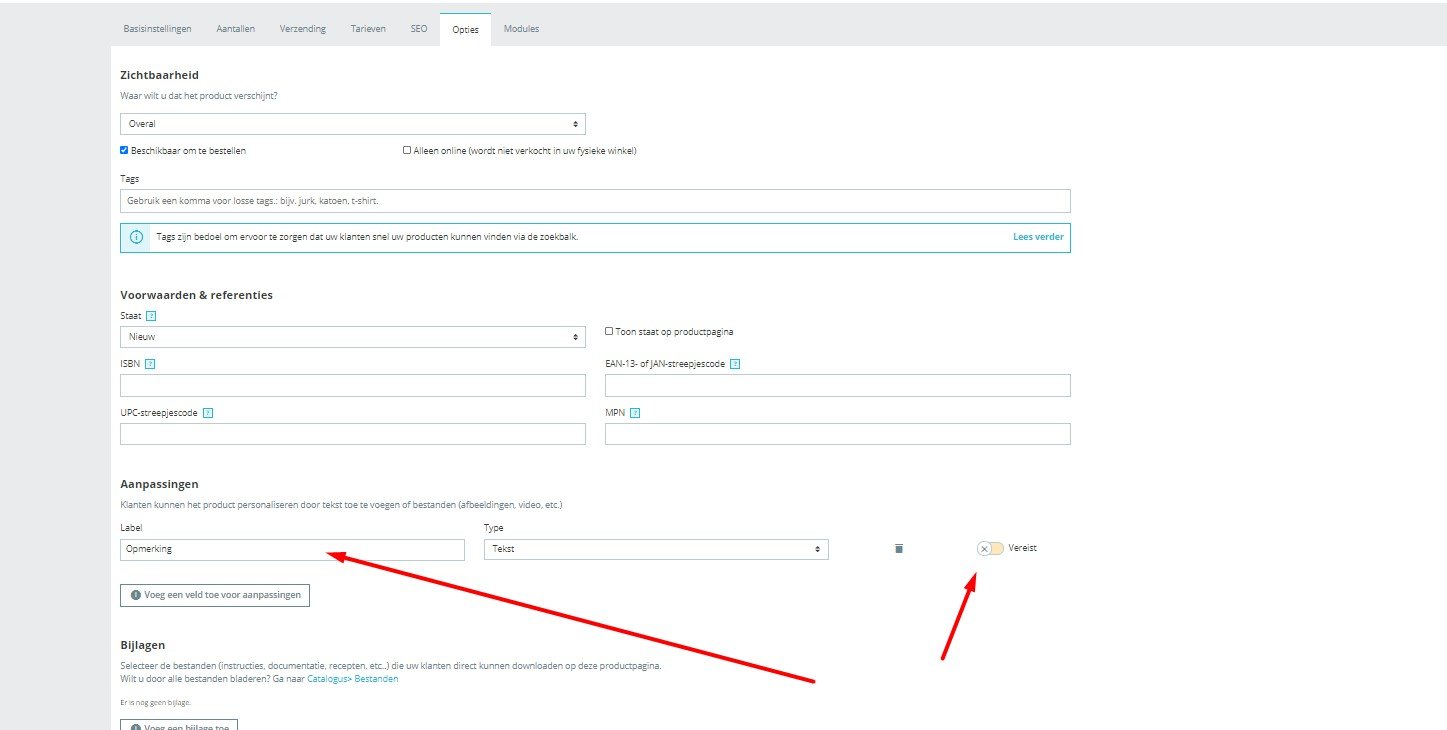Follow the Lees verder link
Viewport: 1447px width, 730px height.
tap(1038, 237)
